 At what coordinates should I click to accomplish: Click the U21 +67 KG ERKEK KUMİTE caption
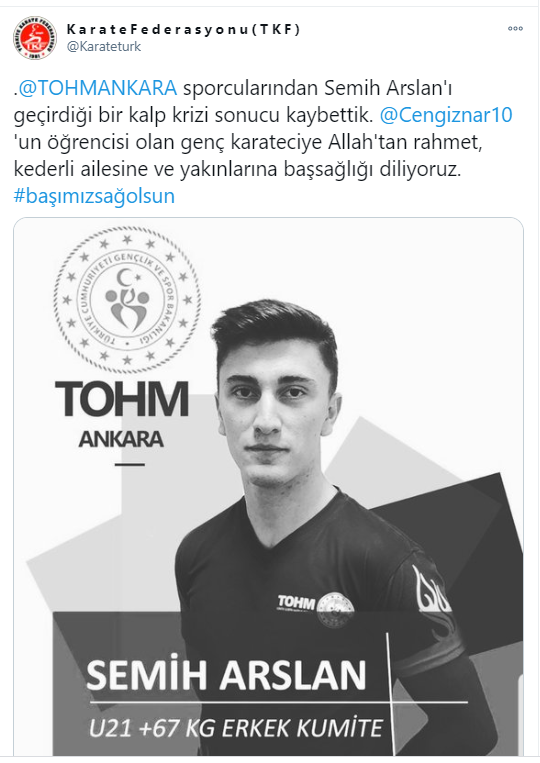[236, 728]
